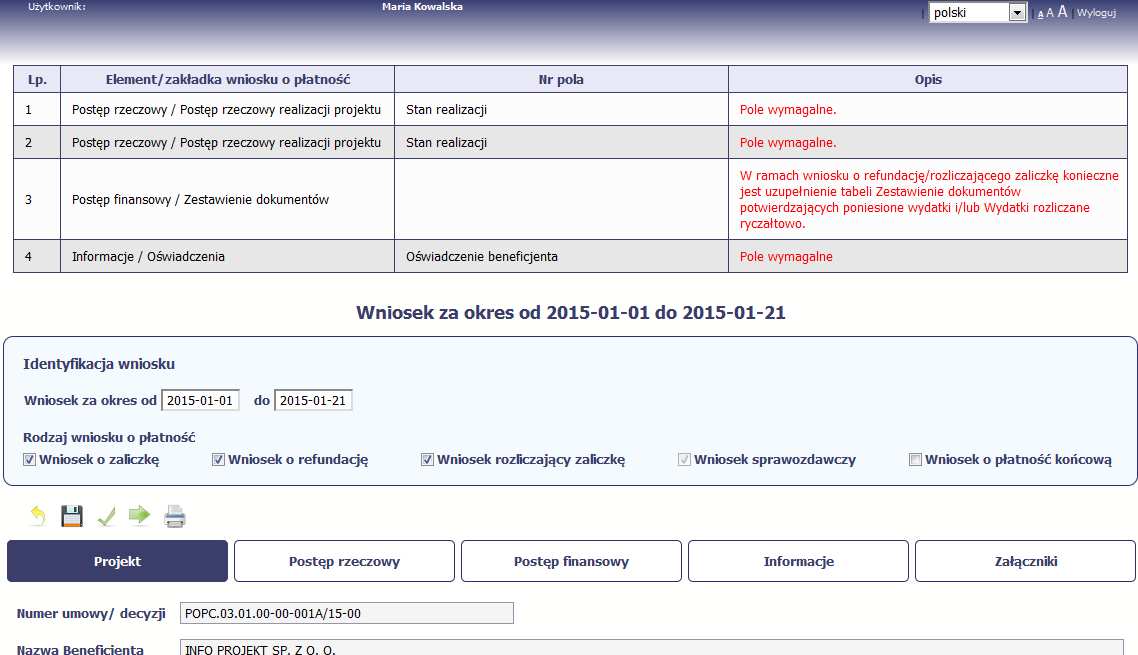
Task: Click the 'Lp.' column header
Action: coord(37,79)
